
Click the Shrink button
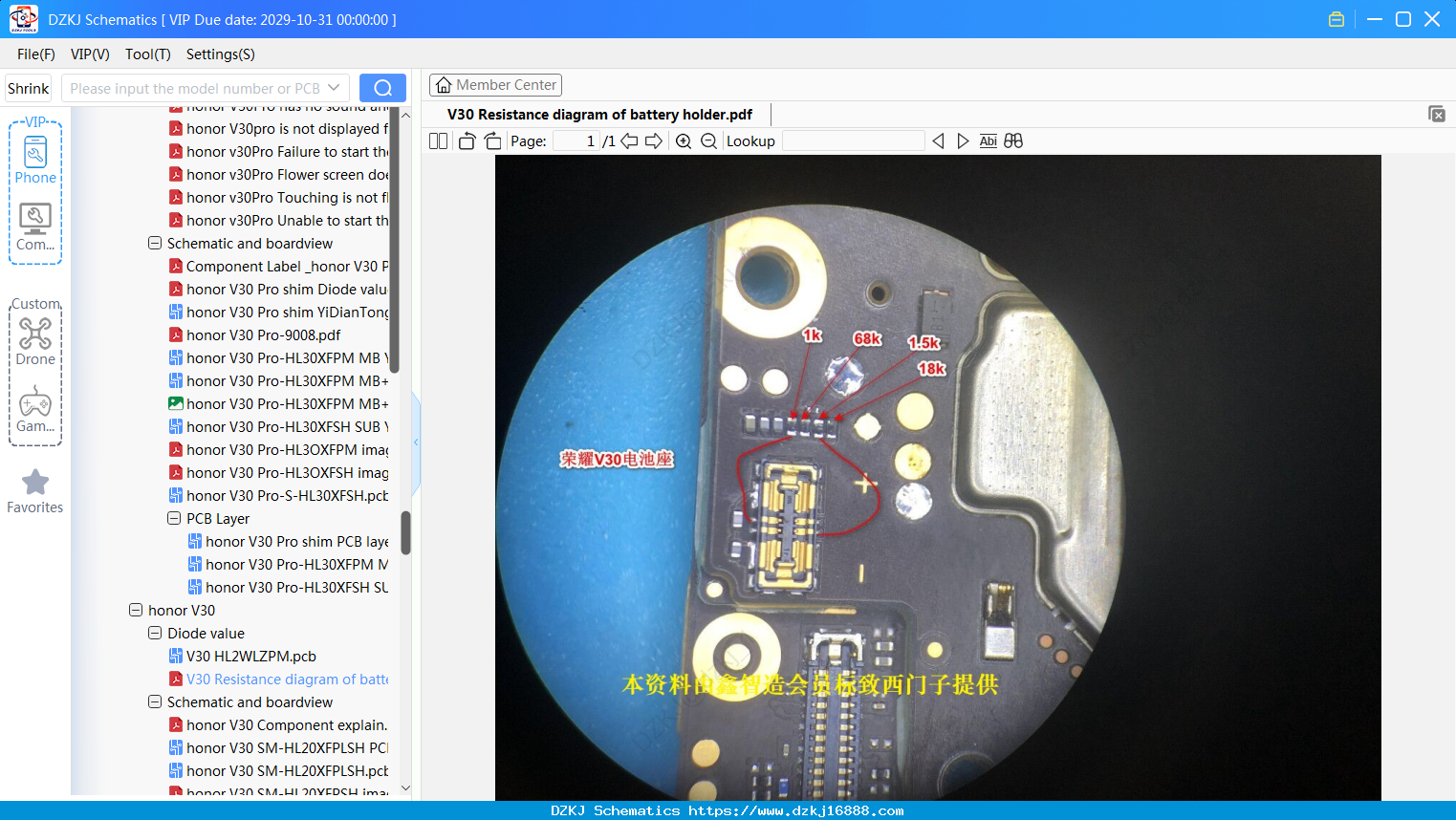pos(29,88)
